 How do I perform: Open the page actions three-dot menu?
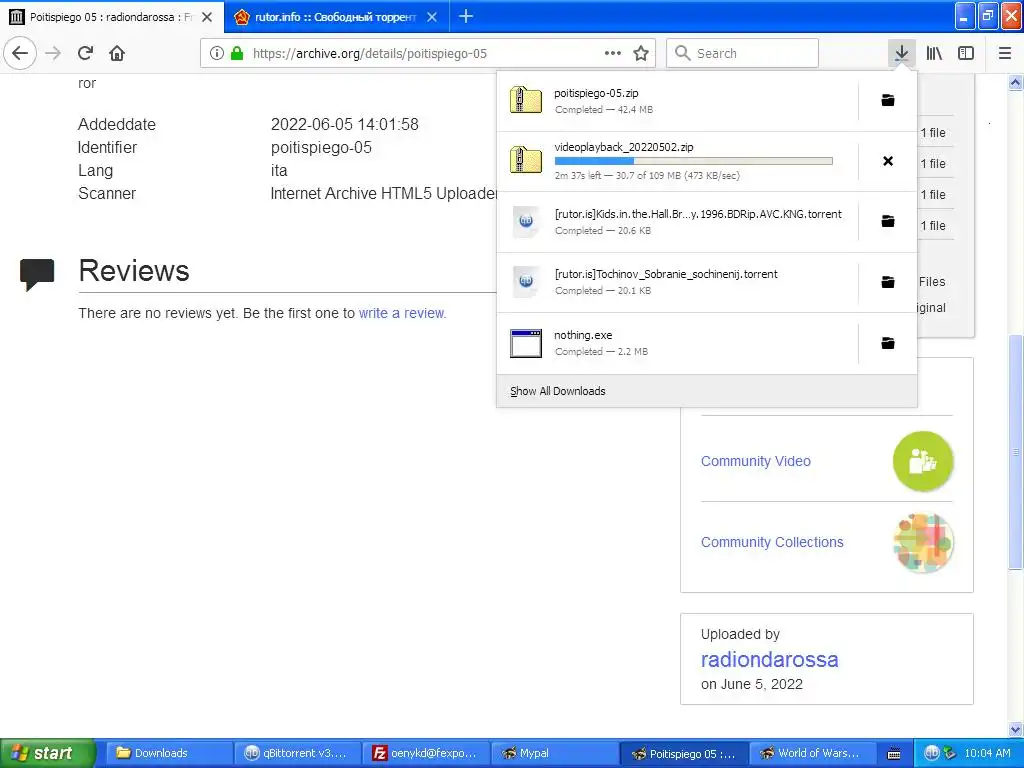click(x=613, y=53)
